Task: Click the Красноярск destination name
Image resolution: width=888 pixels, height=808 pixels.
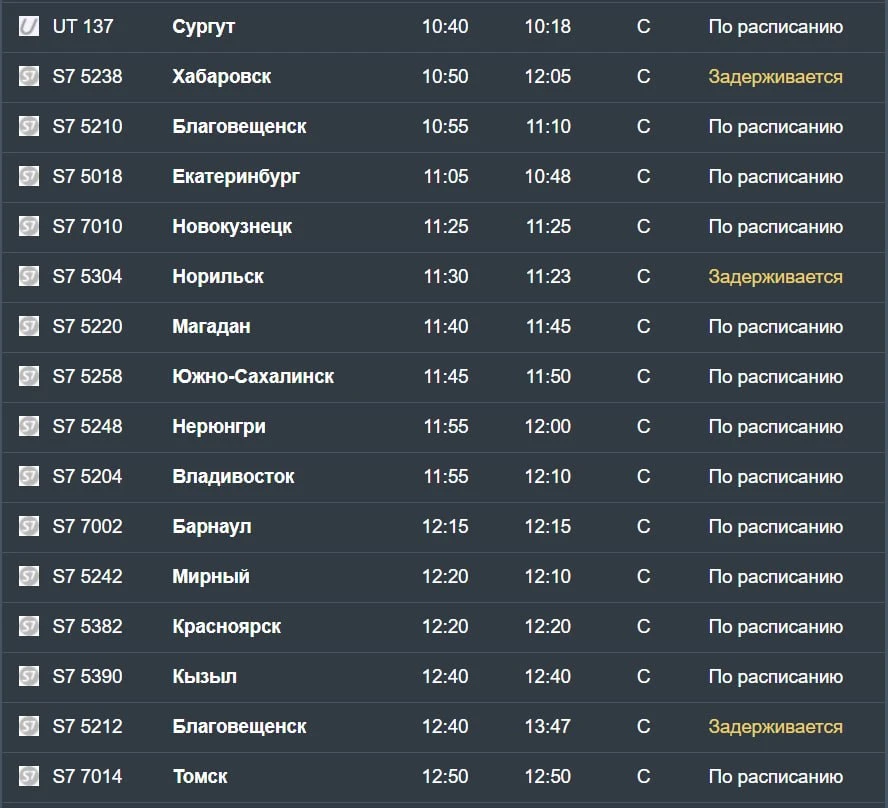Action: 227,626
